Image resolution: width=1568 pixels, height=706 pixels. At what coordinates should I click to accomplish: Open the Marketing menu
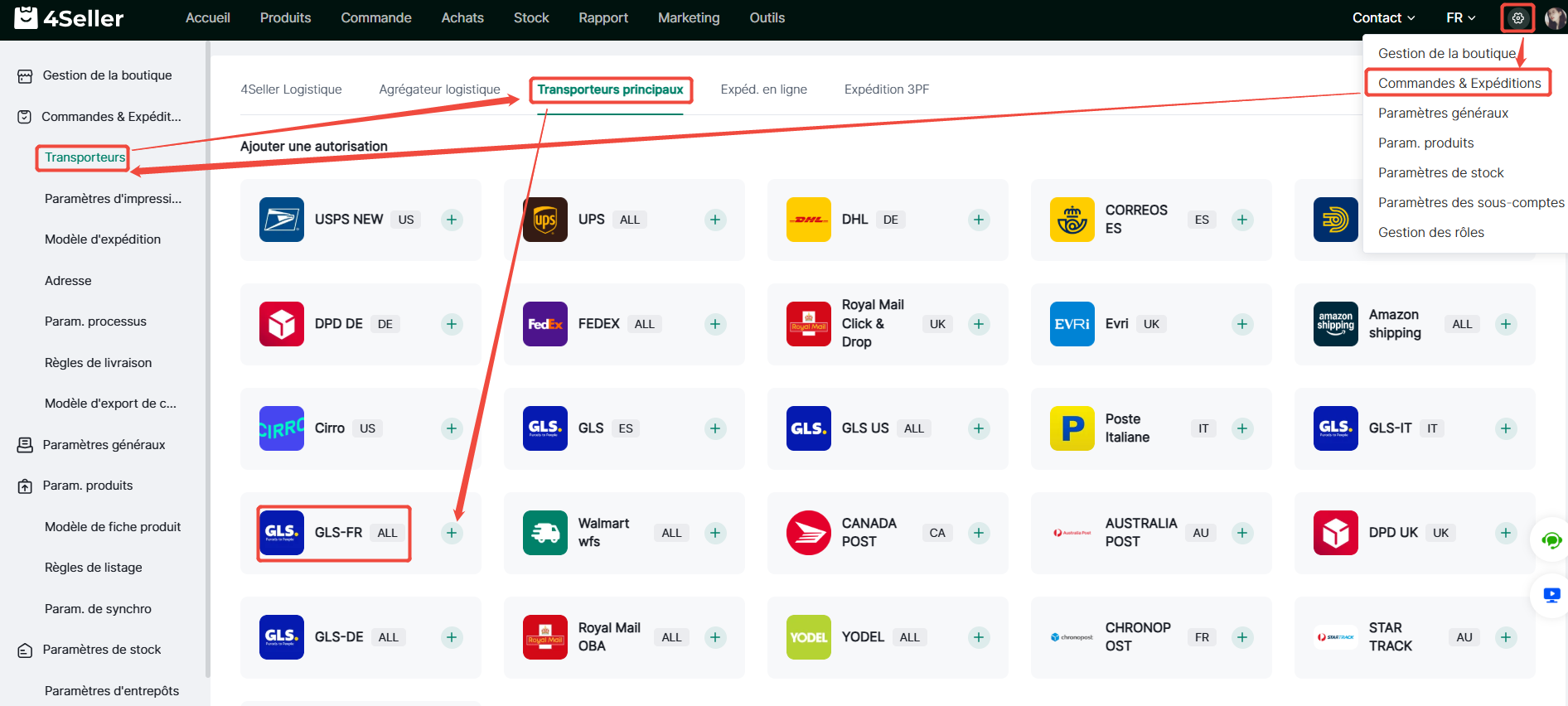point(689,17)
